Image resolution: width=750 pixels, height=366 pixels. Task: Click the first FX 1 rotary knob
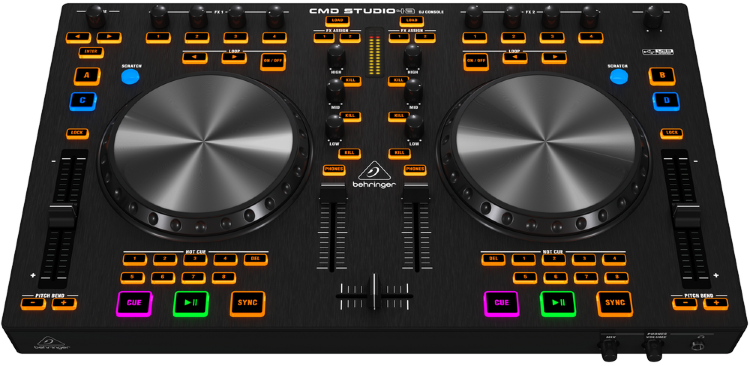point(159,16)
